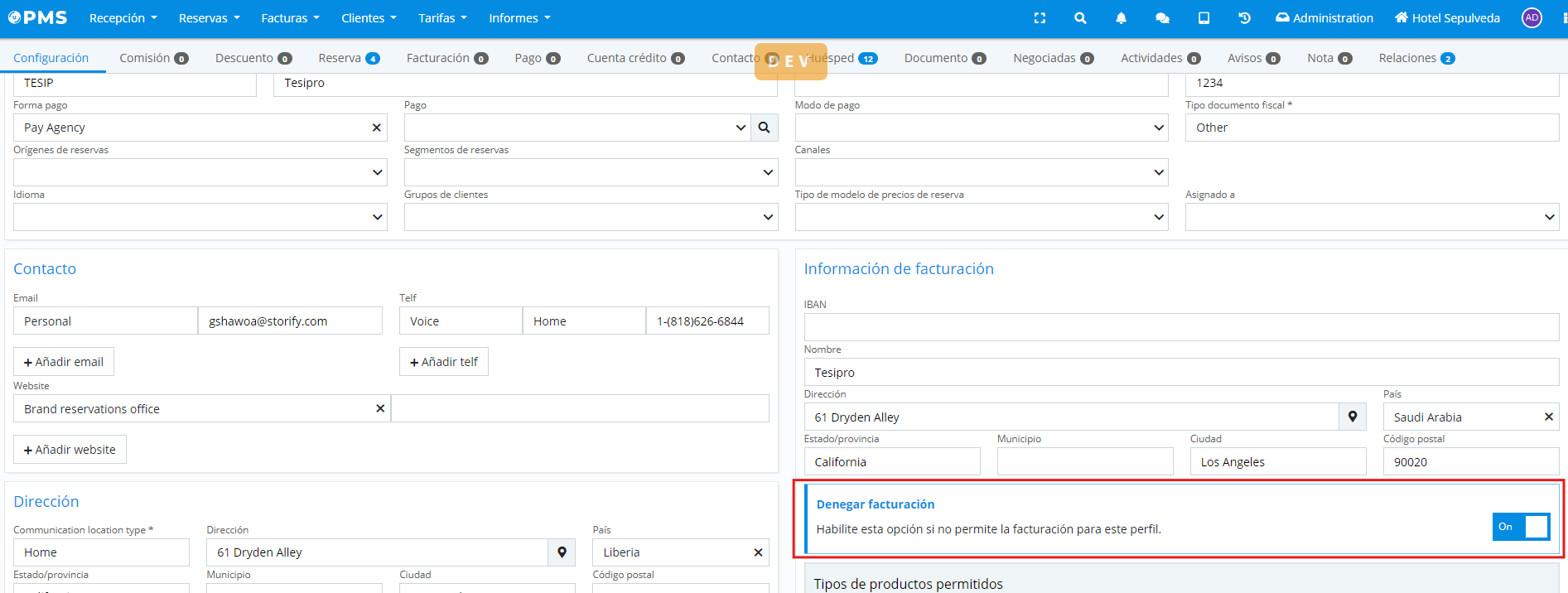
Task: Open the history clock icon
Action: coord(1244,18)
